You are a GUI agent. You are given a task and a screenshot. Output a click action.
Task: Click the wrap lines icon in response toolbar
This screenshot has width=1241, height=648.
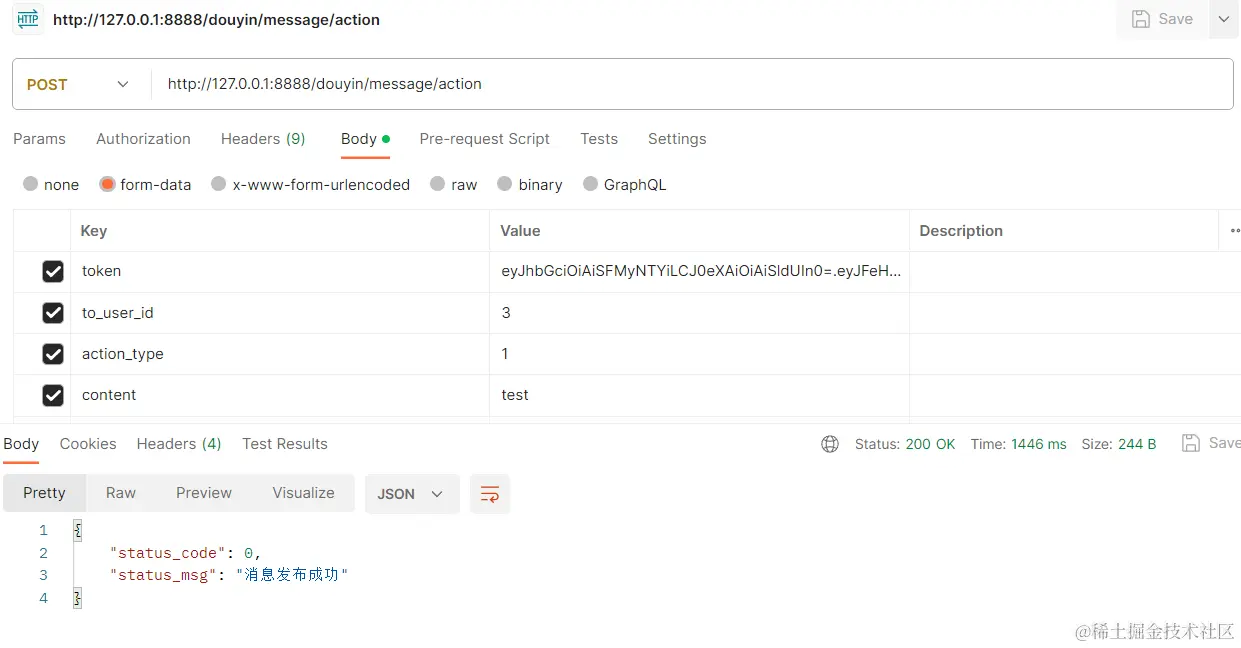click(490, 494)
